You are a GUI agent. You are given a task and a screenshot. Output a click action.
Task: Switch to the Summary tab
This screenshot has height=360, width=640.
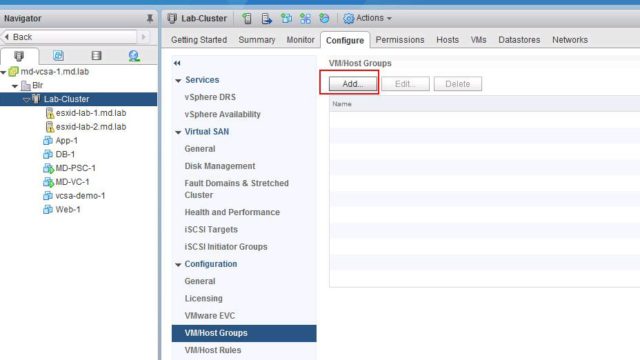[257, 40]
